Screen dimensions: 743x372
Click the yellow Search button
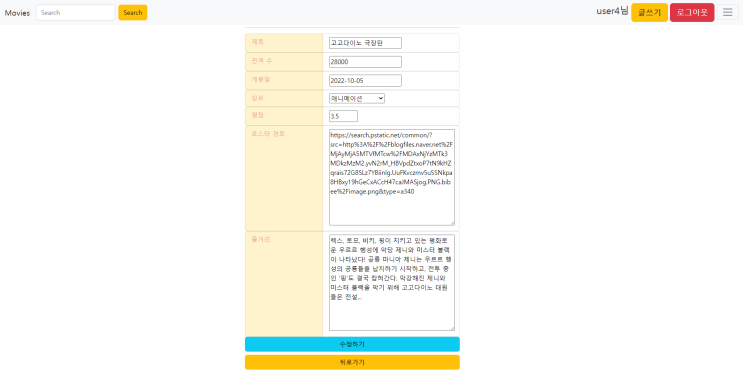point(133,13)
